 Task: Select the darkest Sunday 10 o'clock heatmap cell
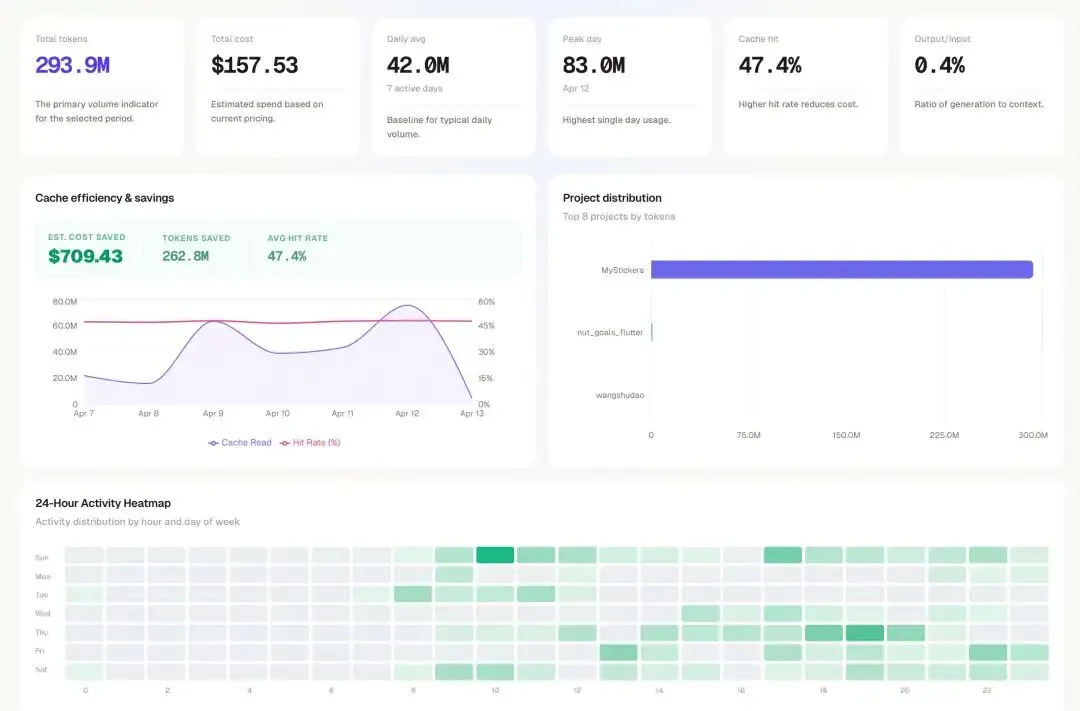pyautogui.click(x=495, y=555)
